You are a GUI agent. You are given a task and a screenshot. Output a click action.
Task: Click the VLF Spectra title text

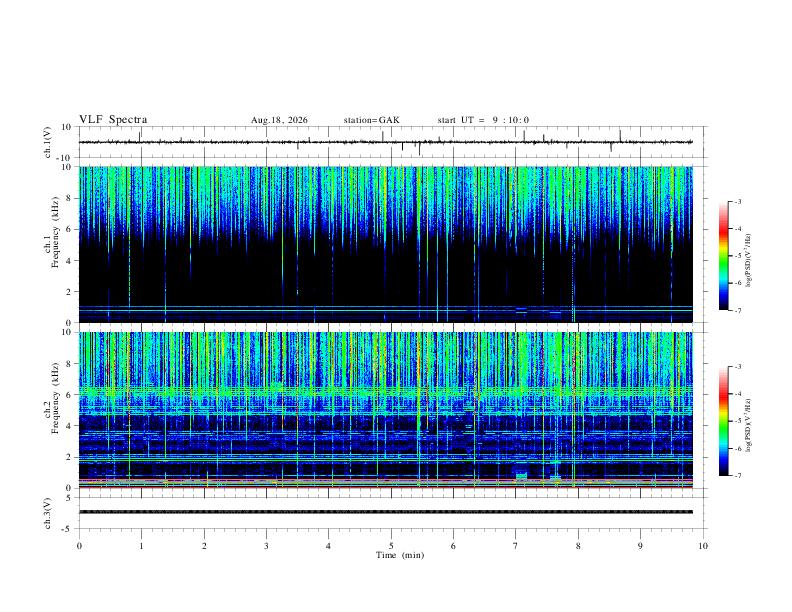pos(113,120)
